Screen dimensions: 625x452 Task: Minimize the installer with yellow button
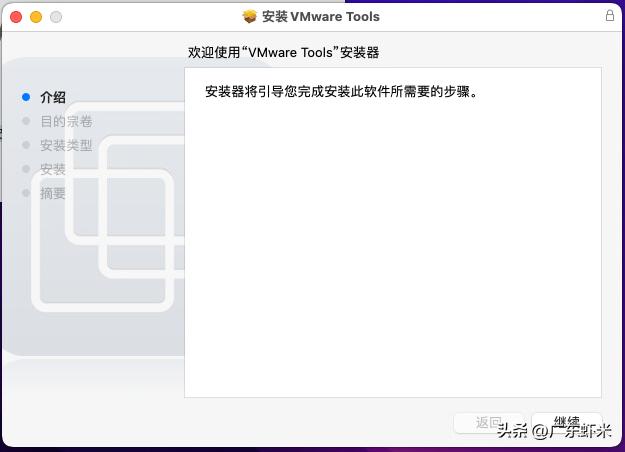tap(36, 17)
